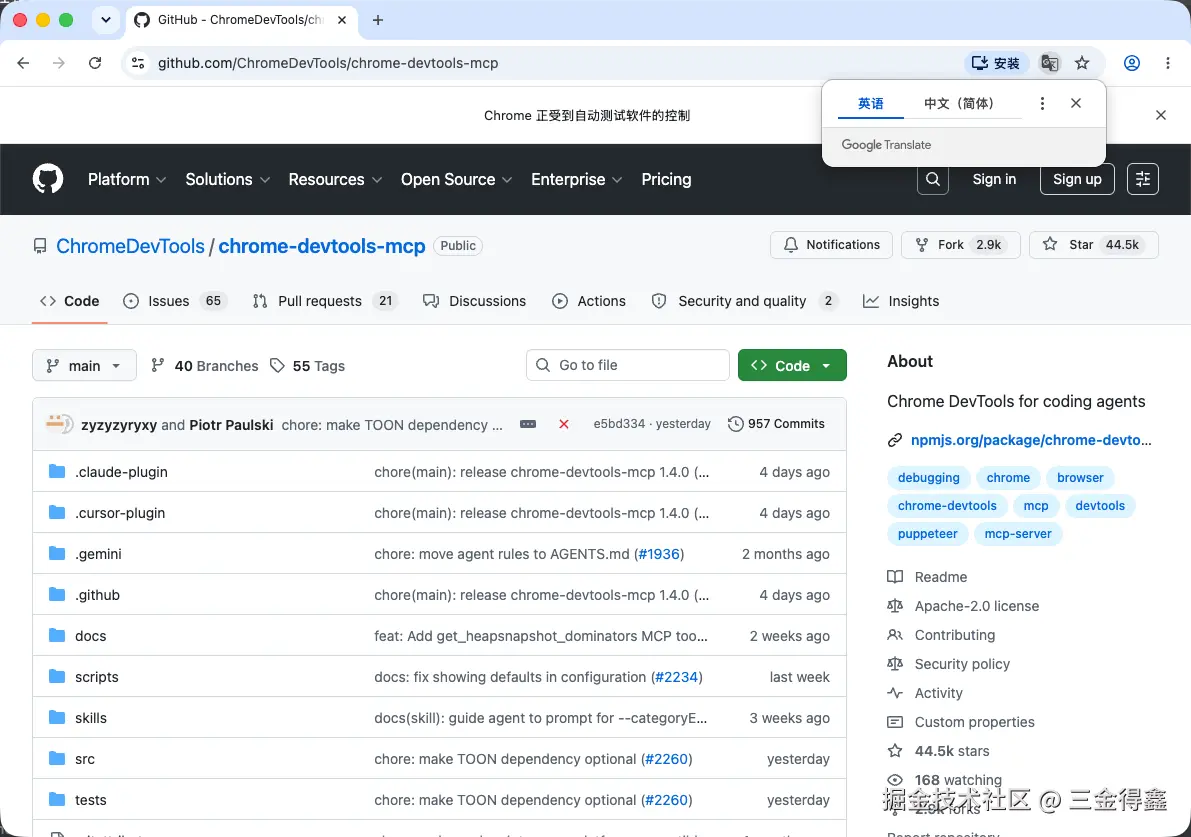Click the browser address bar
Image resolution: width=1191 pixels, height=837 pixels.
(547, 63)
